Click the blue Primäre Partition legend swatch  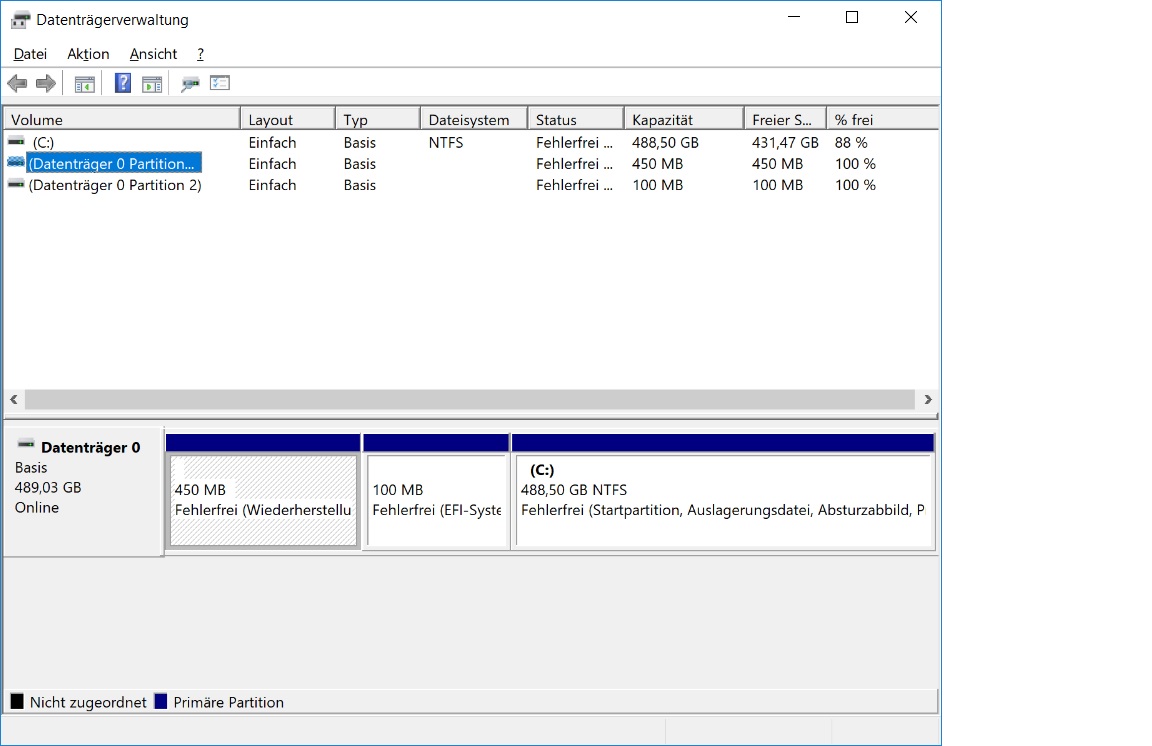[161, 701]
